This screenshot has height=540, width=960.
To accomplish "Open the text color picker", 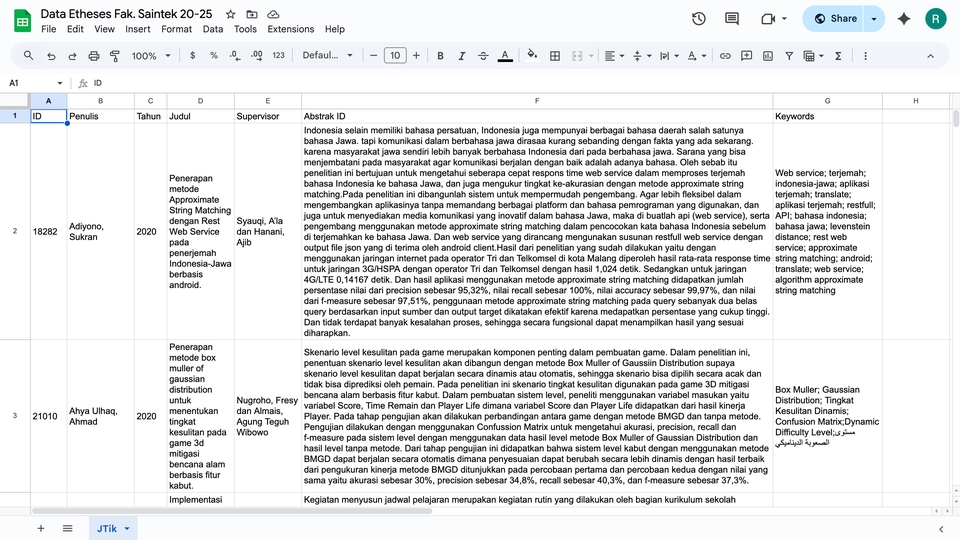I will pos(505,56).
